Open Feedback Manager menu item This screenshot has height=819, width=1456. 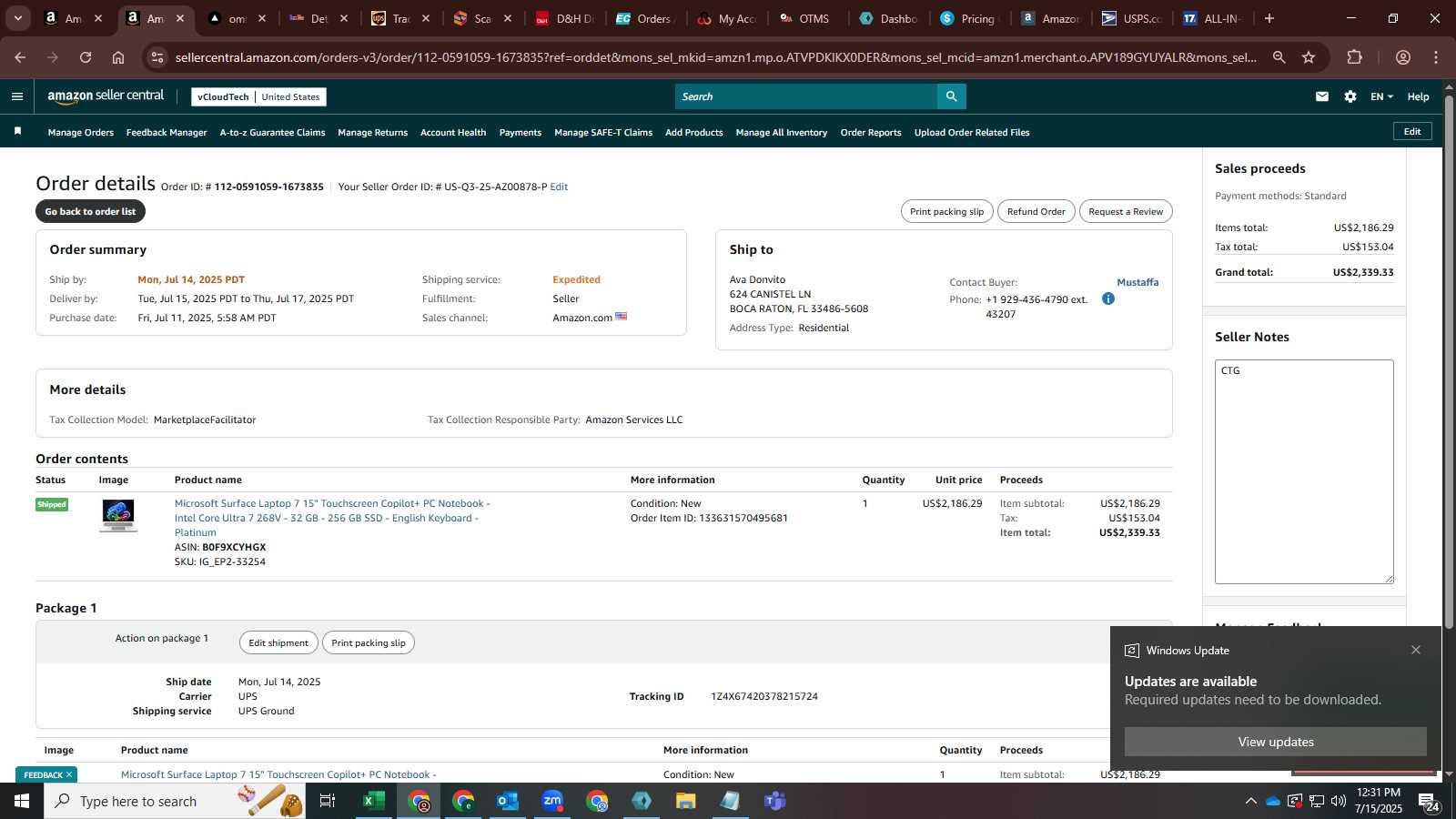coord(167,133)
